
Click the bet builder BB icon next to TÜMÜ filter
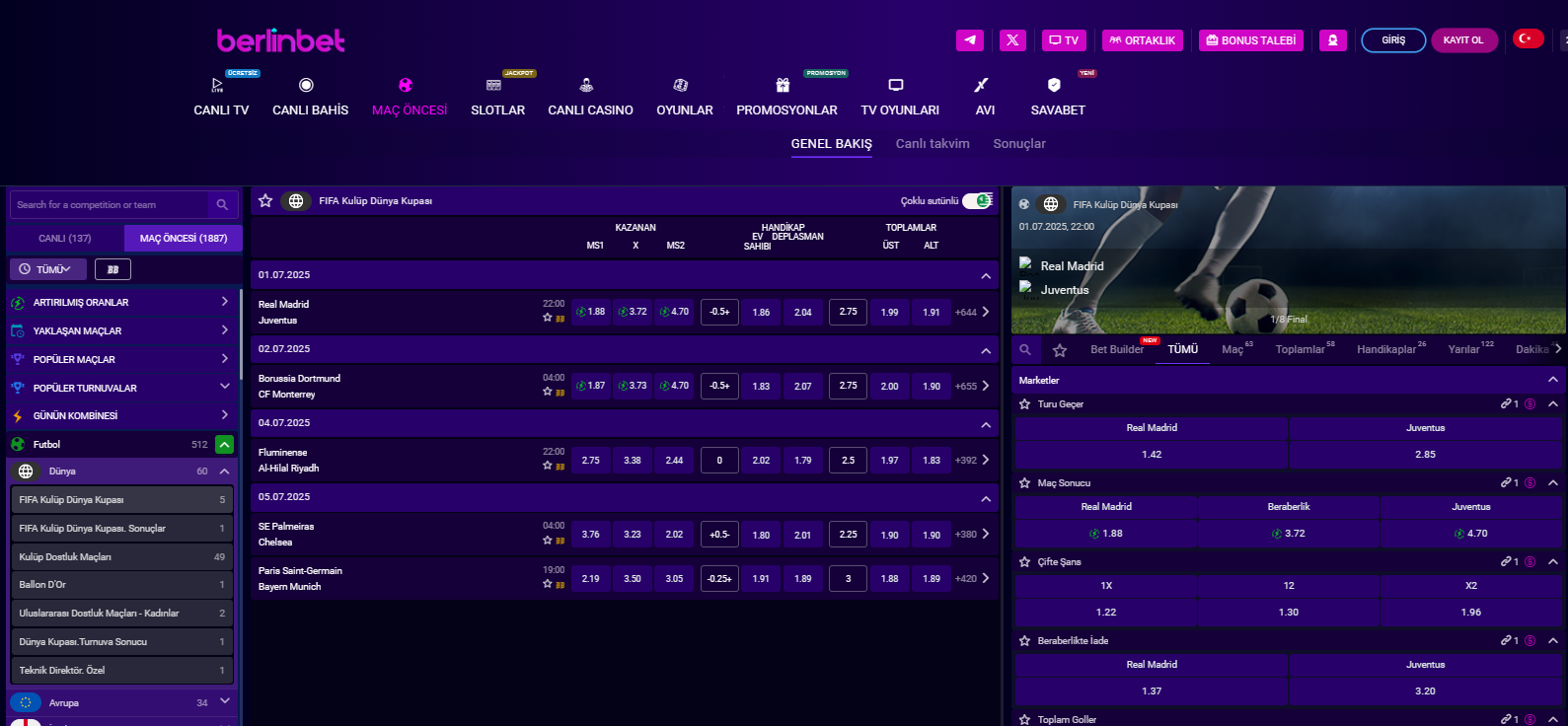point(112,269)
